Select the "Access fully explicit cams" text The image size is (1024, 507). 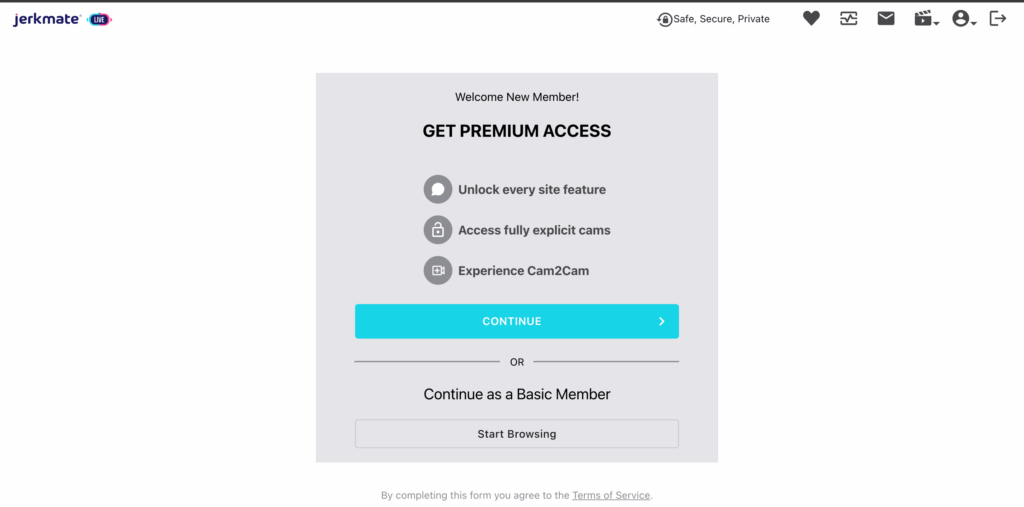tap(534, 230)
